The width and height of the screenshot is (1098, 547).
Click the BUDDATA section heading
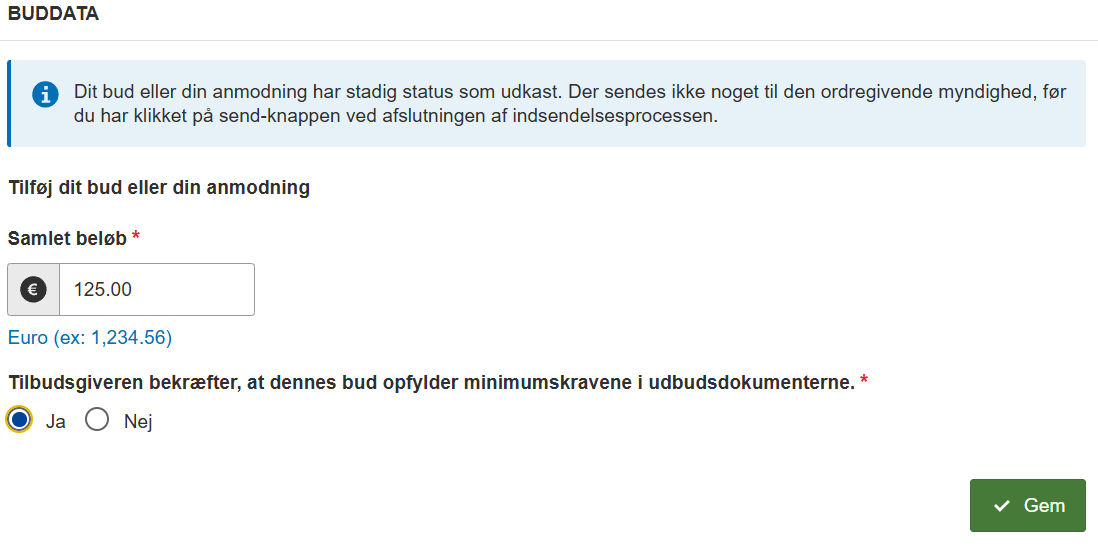tap(53, 14)
